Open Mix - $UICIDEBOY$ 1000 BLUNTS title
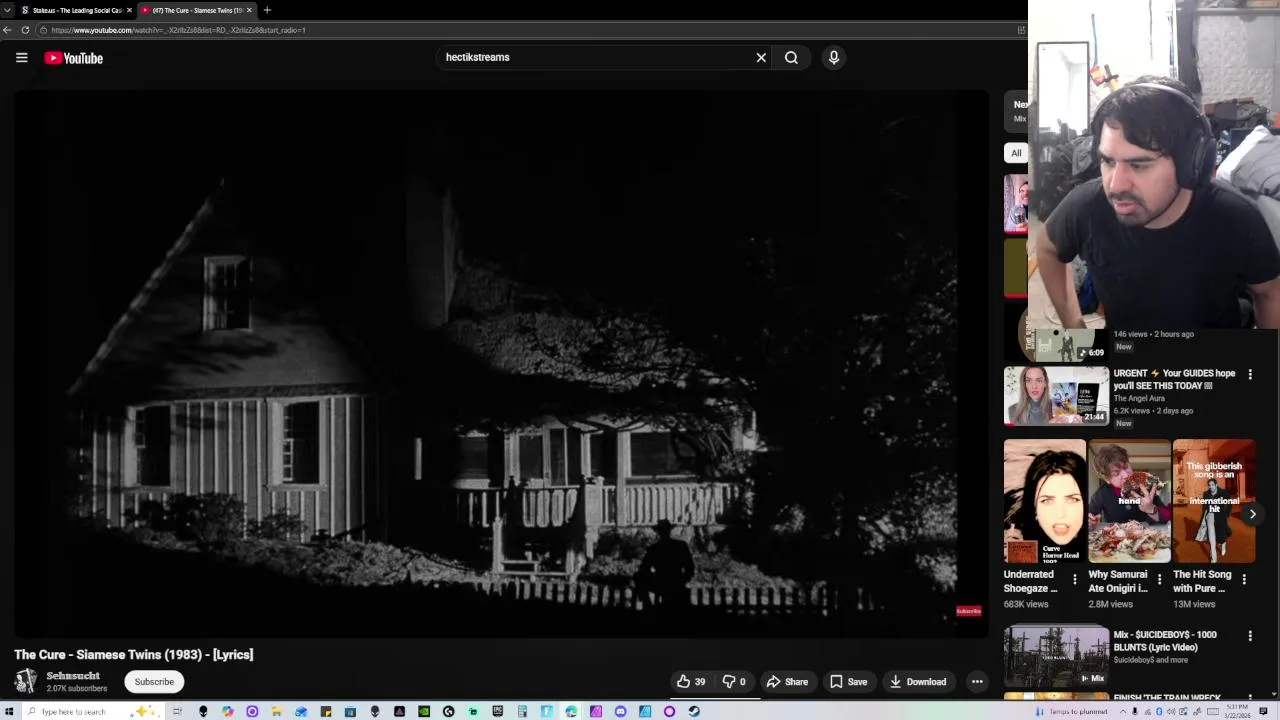The width and height of the screenshot is (1280, 720). pos(1165,641)
